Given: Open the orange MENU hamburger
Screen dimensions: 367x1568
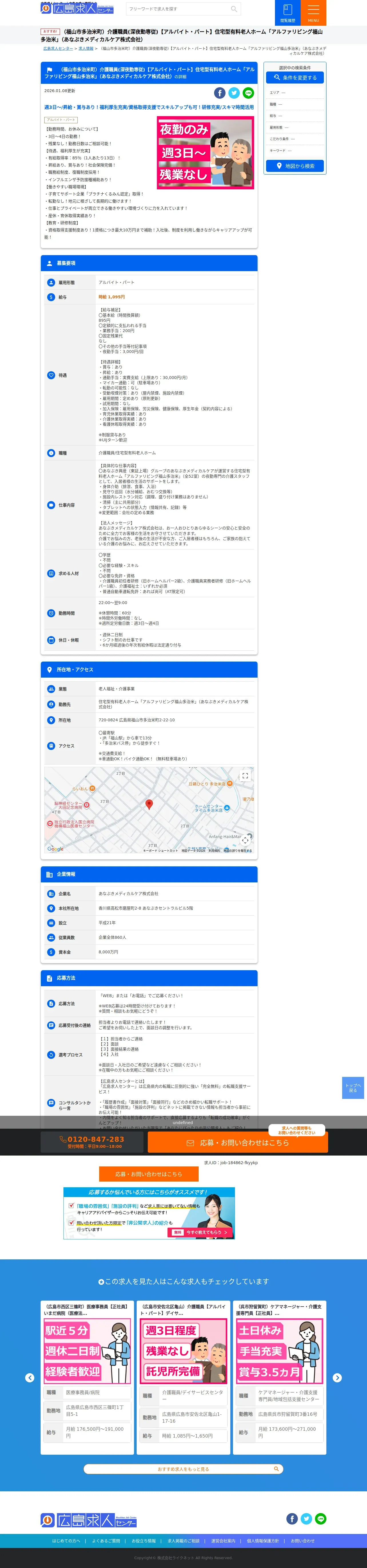Looking at the screenshot, I should 314,13.
